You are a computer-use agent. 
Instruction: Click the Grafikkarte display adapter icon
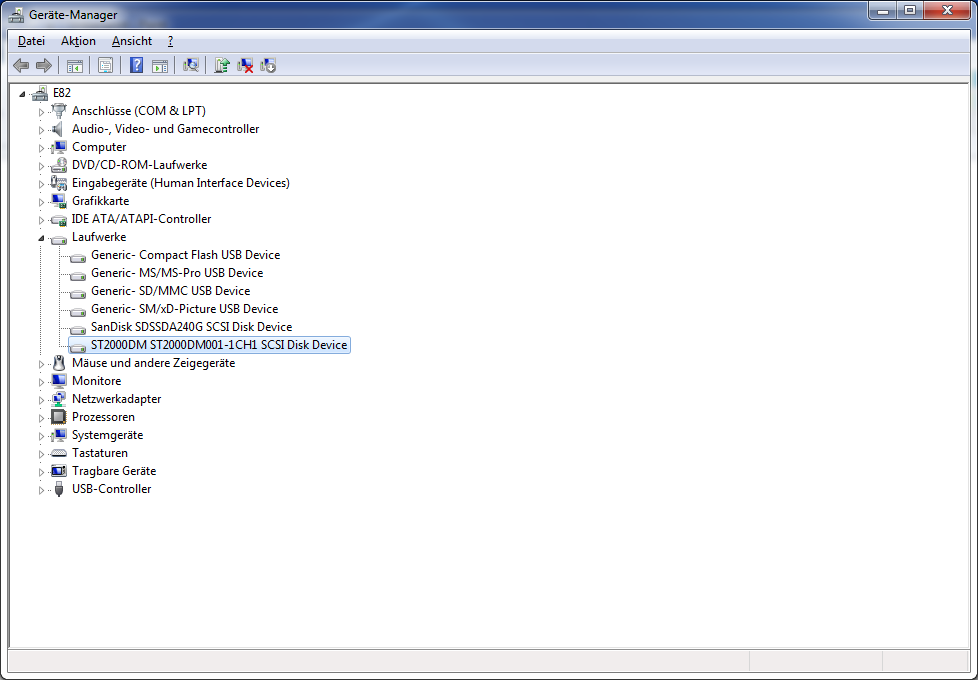[59, 202]
